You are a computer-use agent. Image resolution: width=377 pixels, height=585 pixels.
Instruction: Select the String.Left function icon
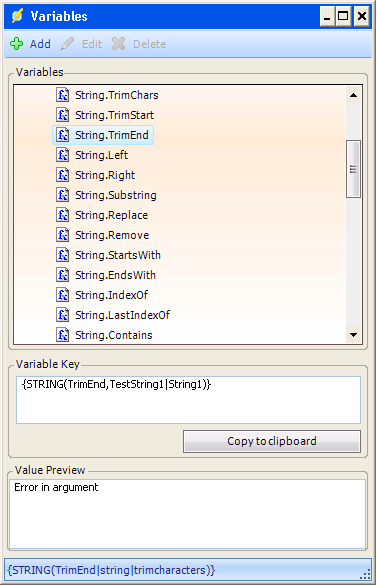(63, 155)
